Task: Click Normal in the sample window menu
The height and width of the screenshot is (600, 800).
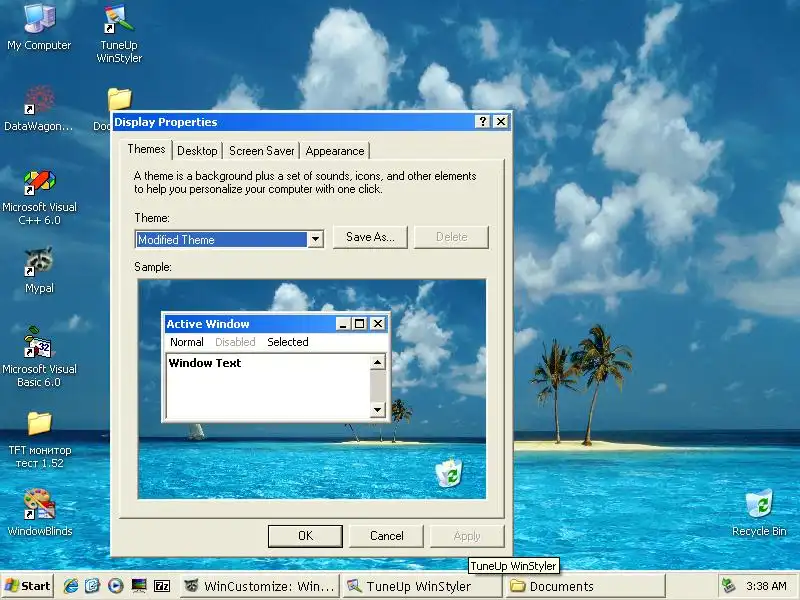Action: 187,342
